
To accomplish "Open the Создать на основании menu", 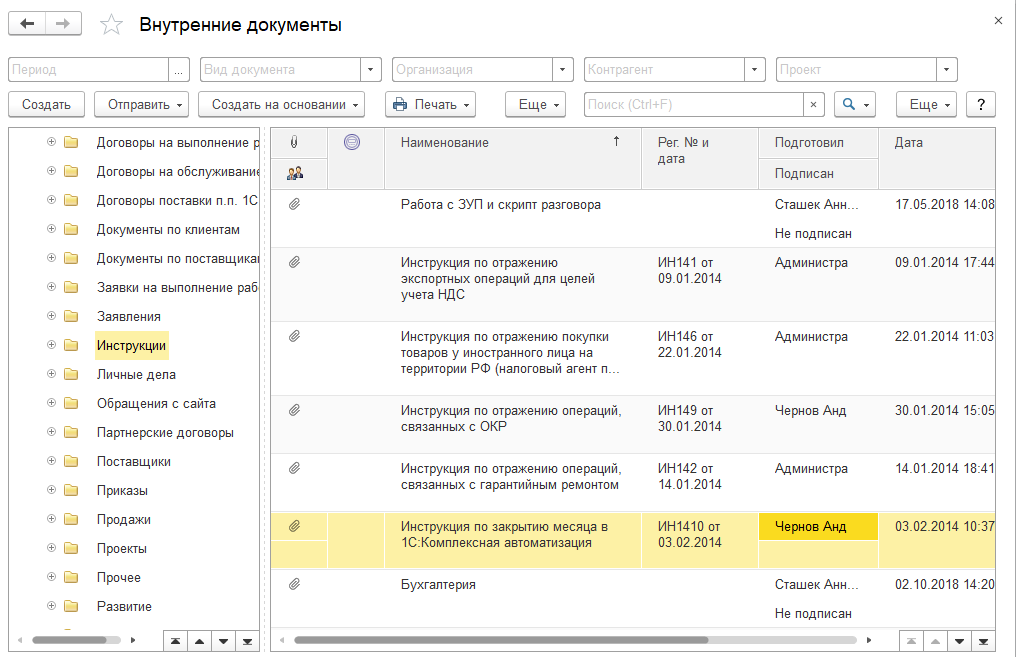I will (281, 104).
